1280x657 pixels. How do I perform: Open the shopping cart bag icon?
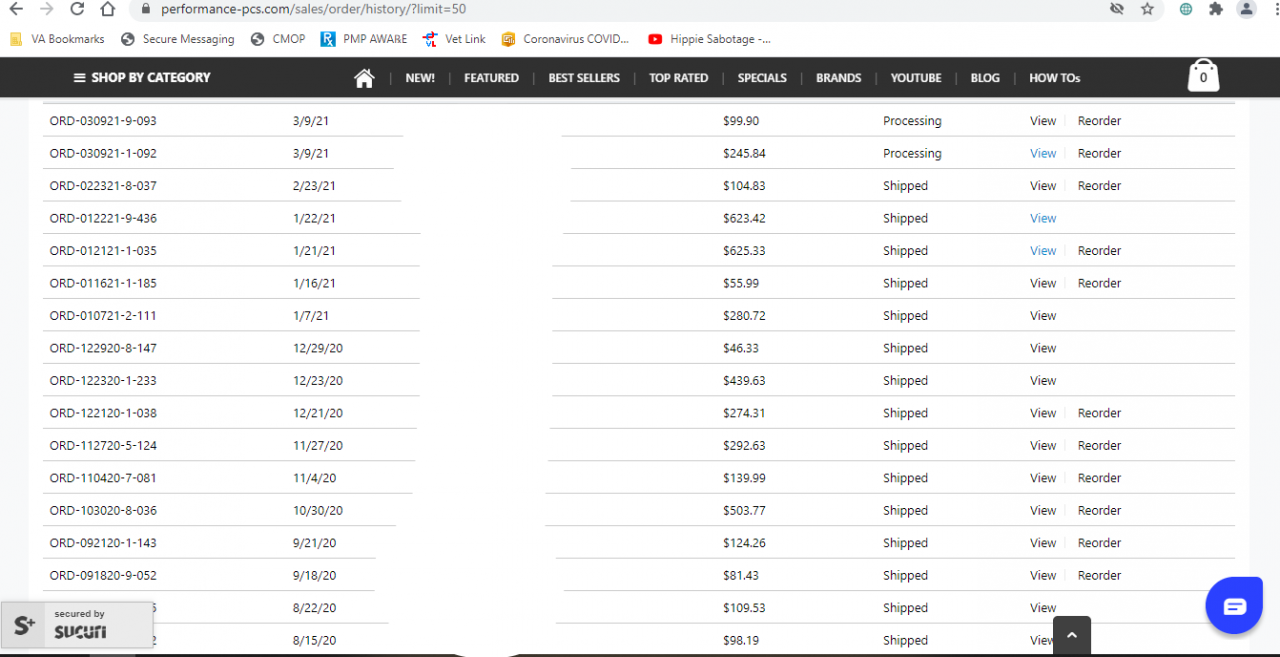[1203, 77]
